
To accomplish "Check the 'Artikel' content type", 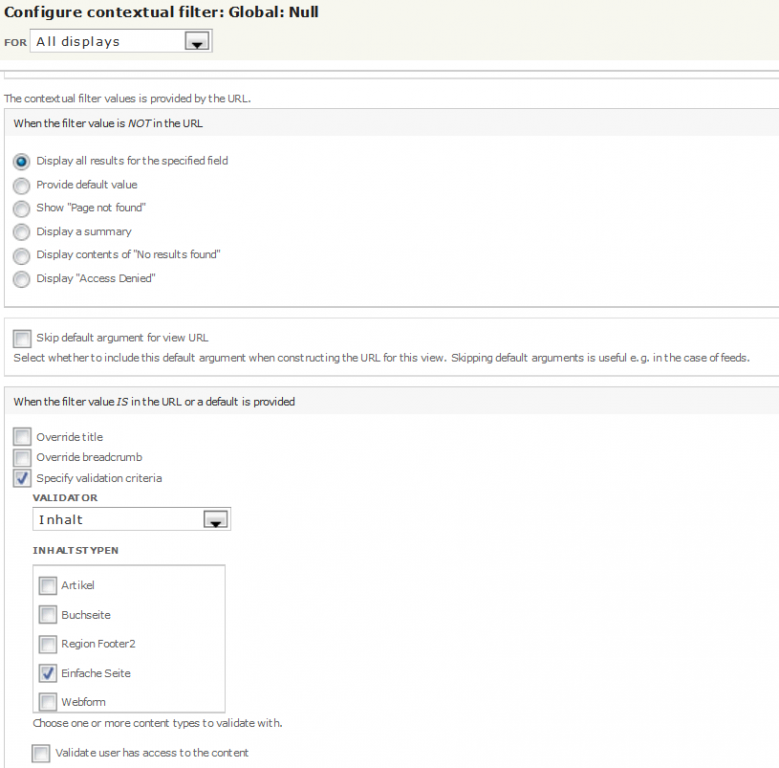I will tap(48, 586).
